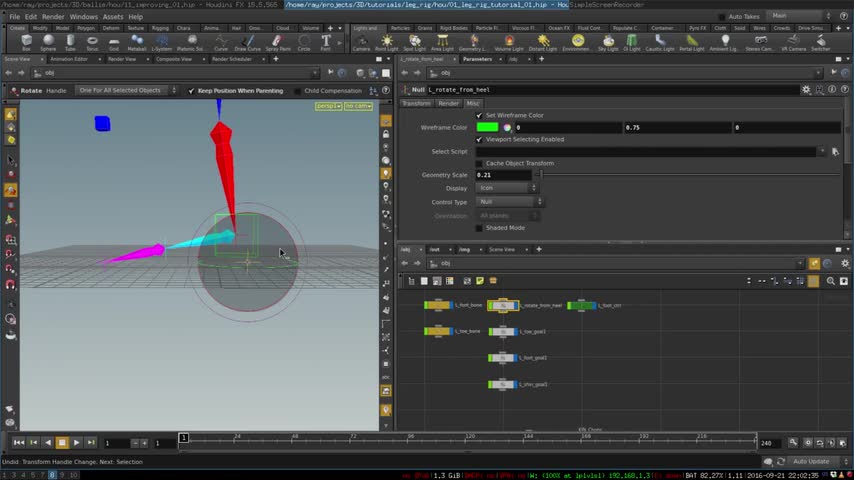Click the Auto Update button

(x=810, y=461)
